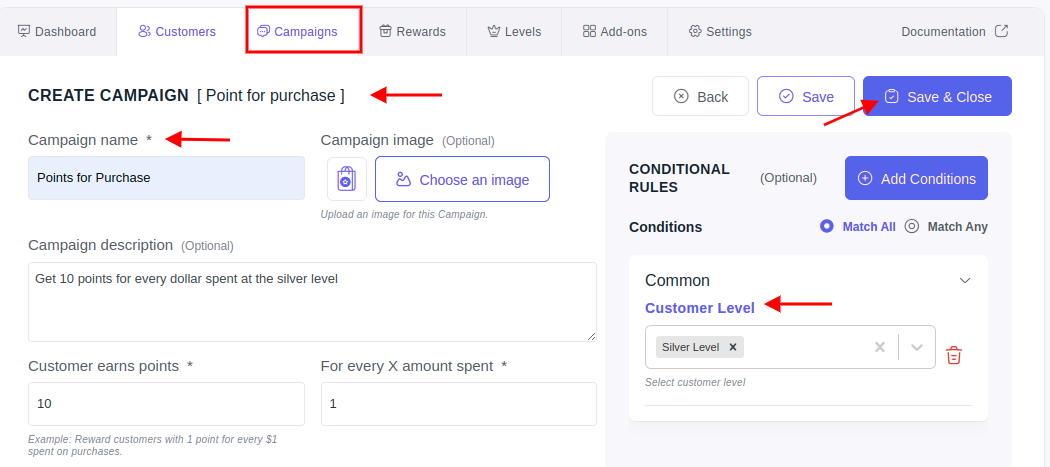Screen dimensions: 1050x467
Task: Click the Campaign name input field
Action: pos(166,178)
